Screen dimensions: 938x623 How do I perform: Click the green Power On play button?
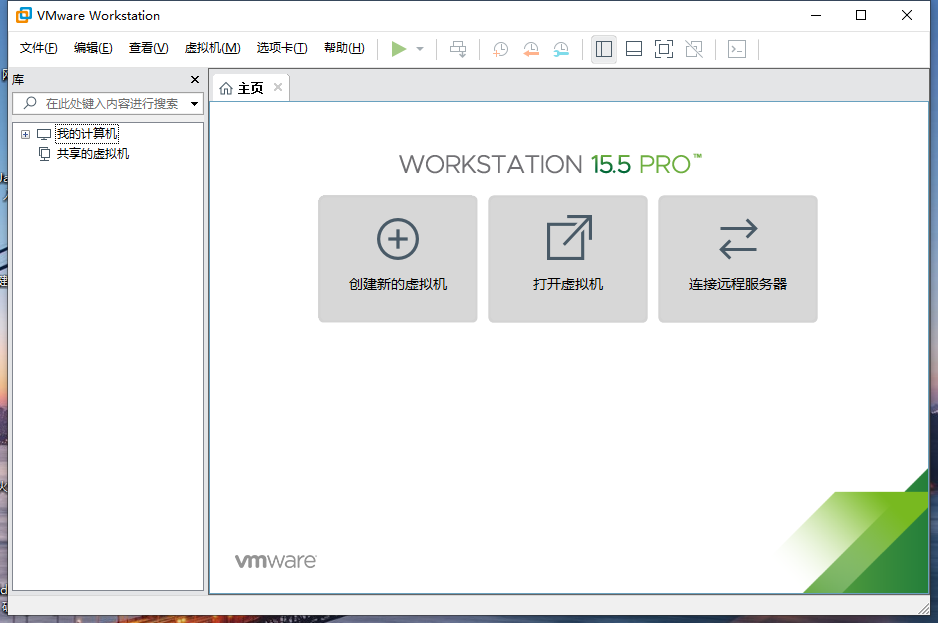pos(398,49)
